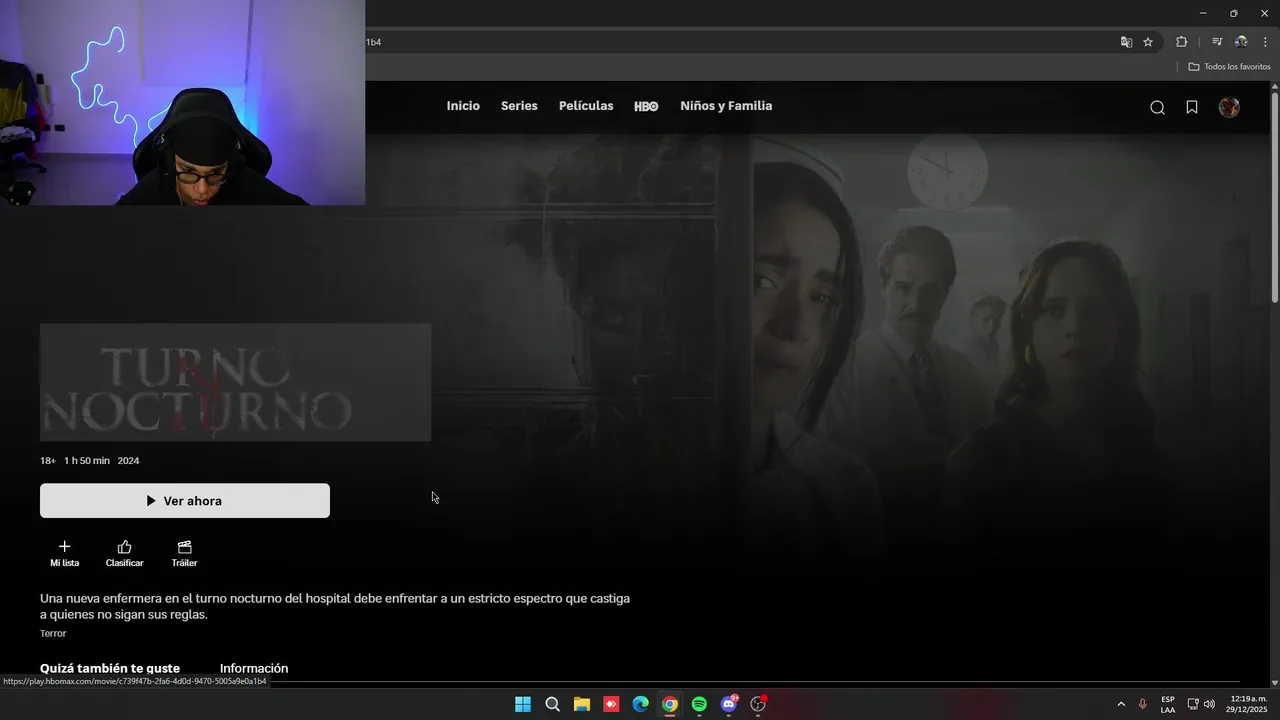Click the Turno Nocturno title logo
Viewport: 1280px width, 720px height.
point(235,382)
